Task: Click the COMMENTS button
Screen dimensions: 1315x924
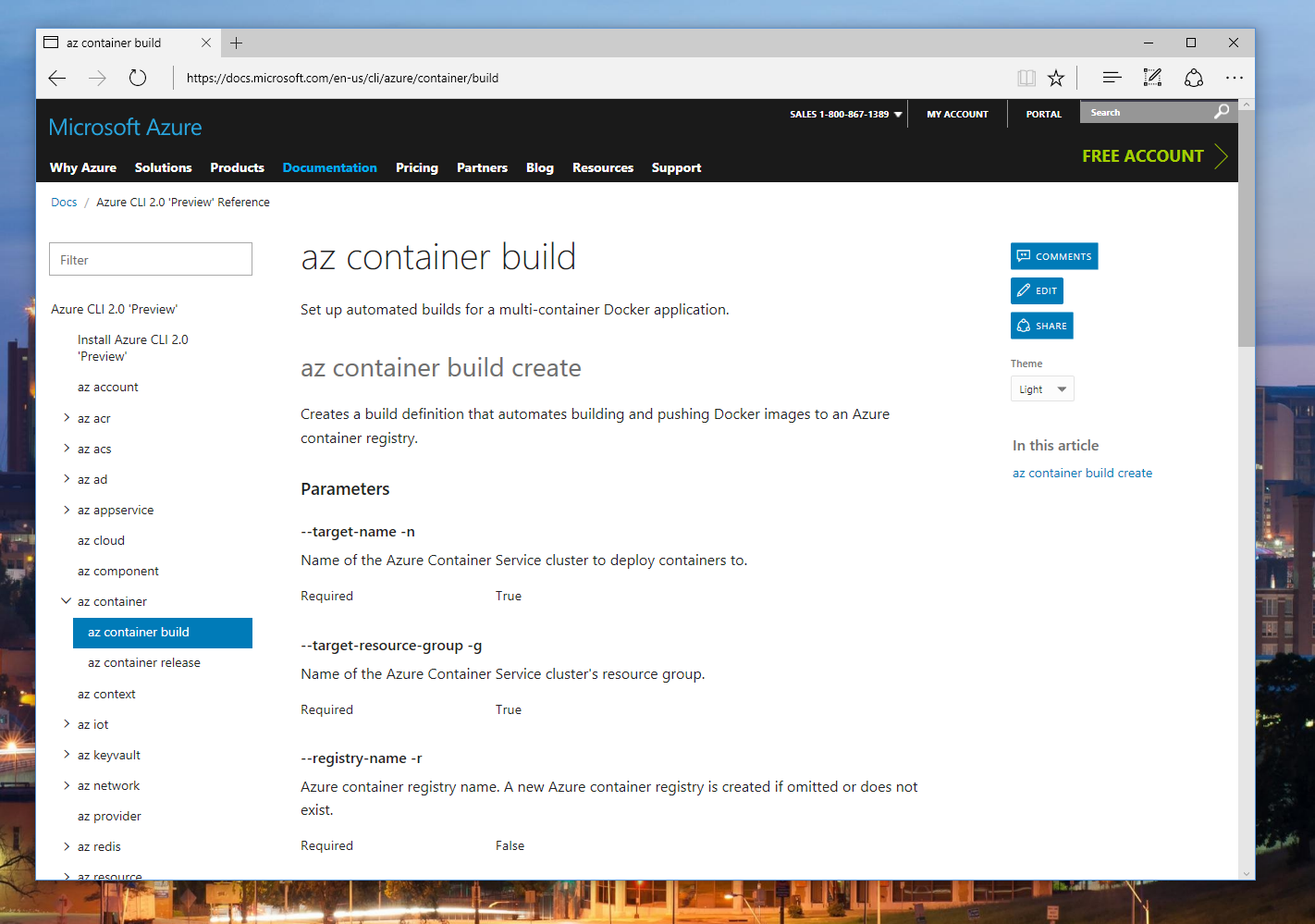Action: [1054, 256]
